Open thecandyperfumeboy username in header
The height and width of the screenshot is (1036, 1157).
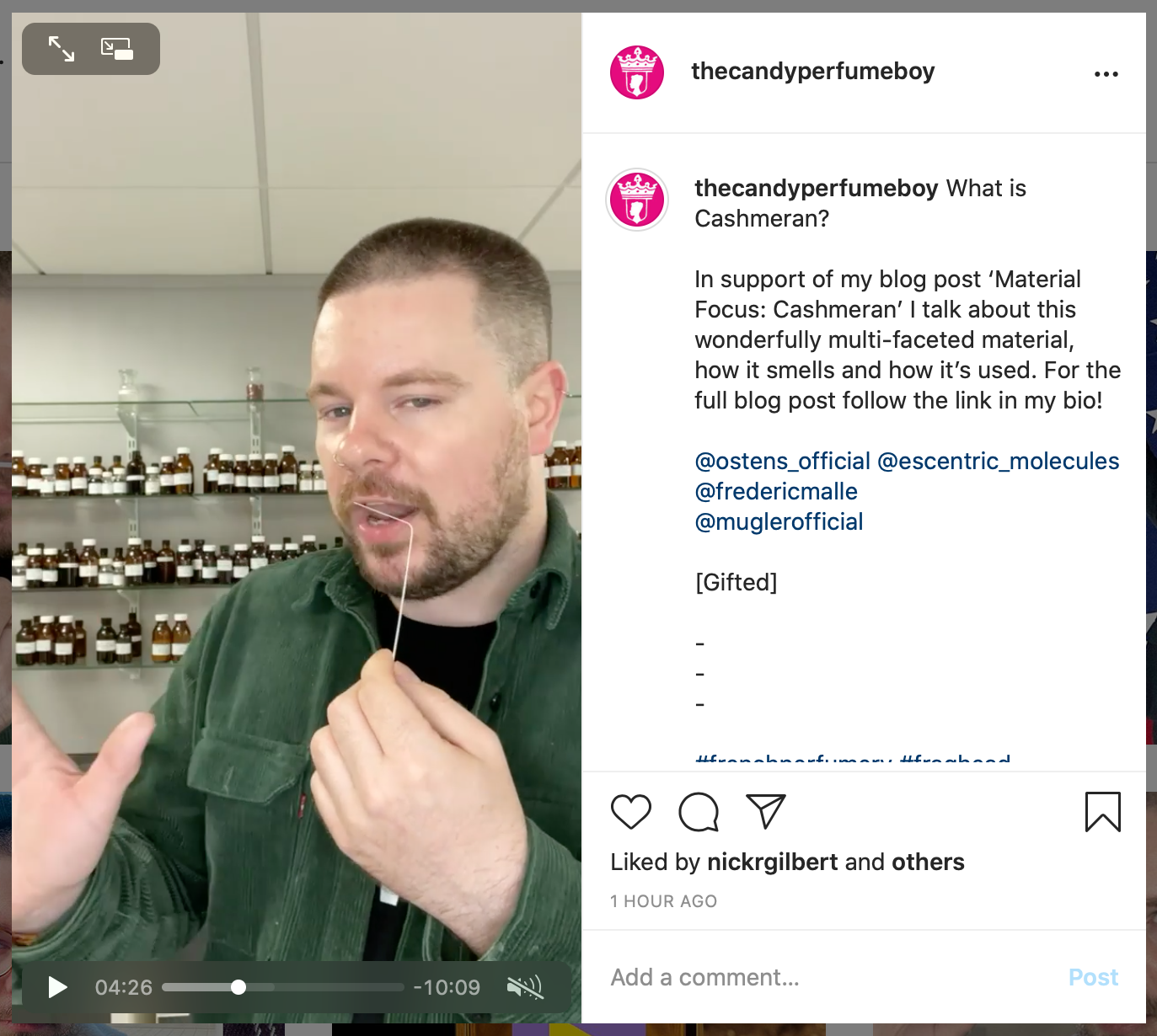click(812, 72)
